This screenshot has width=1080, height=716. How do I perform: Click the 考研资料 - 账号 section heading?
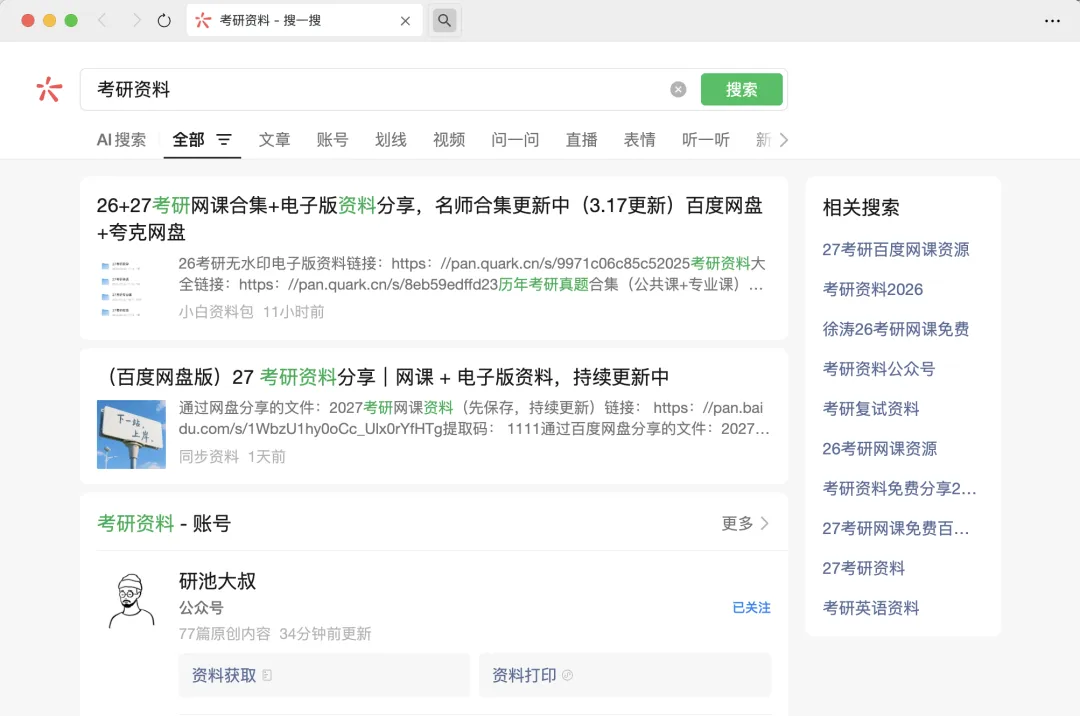[164, 523]
